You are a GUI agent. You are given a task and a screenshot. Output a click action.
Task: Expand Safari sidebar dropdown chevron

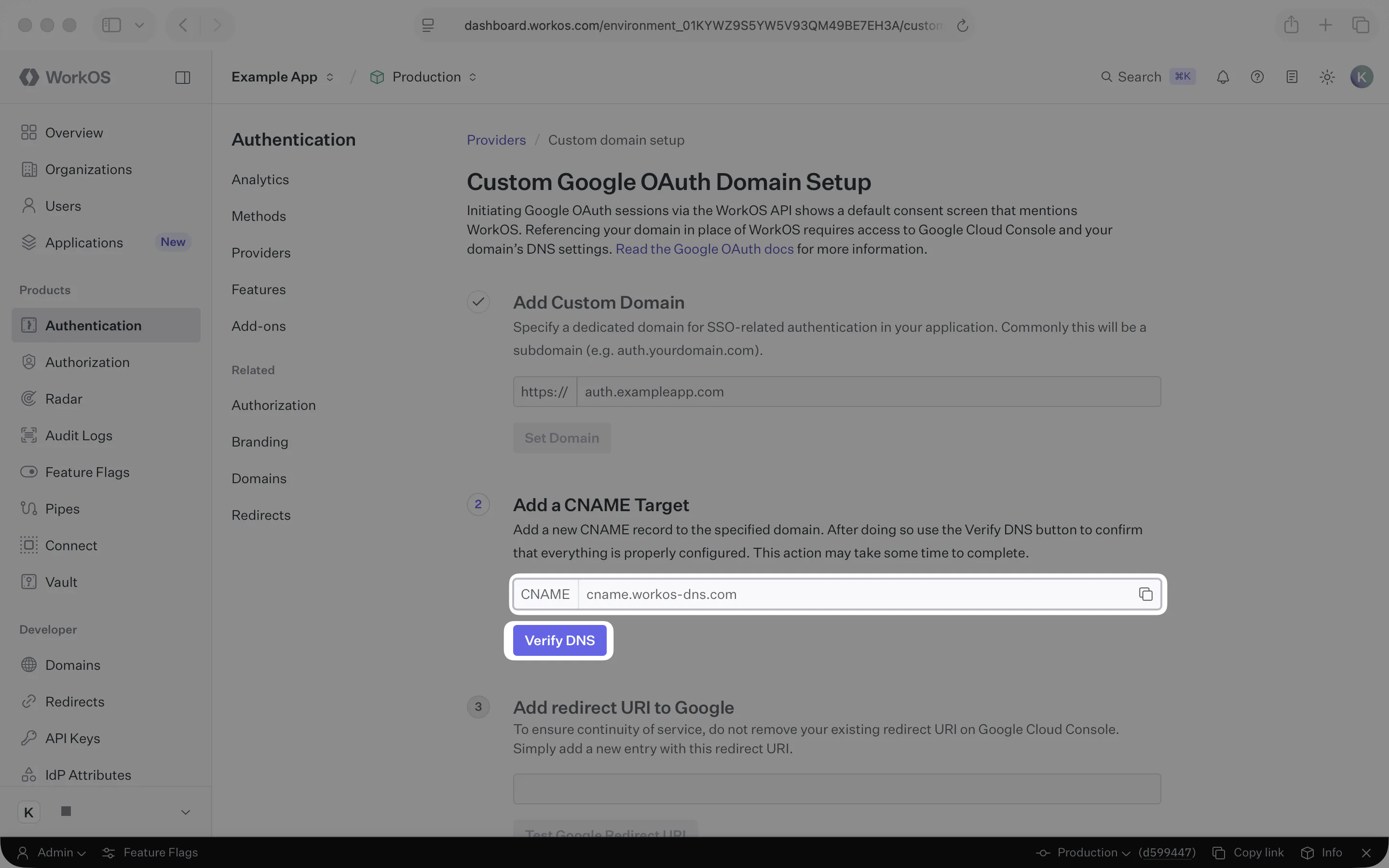click(x=139, y=25)
